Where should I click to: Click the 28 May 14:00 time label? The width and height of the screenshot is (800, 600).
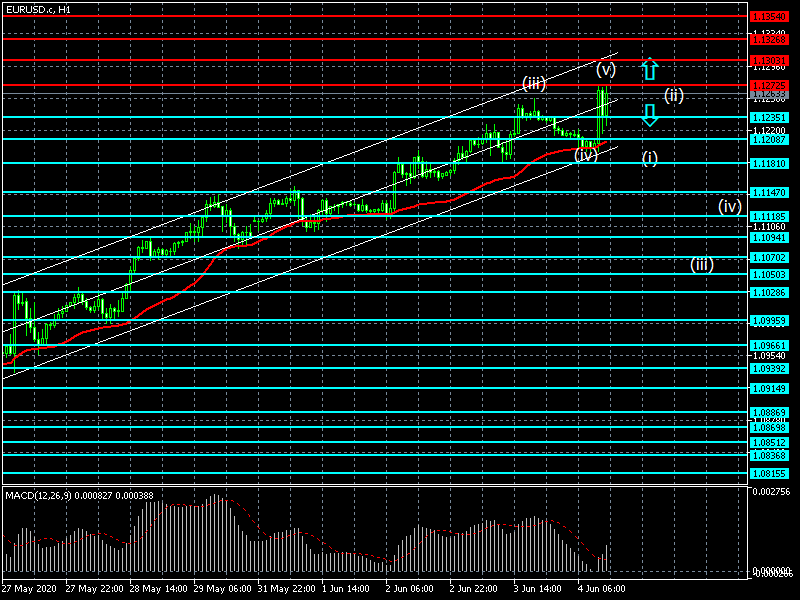point(159,589)
